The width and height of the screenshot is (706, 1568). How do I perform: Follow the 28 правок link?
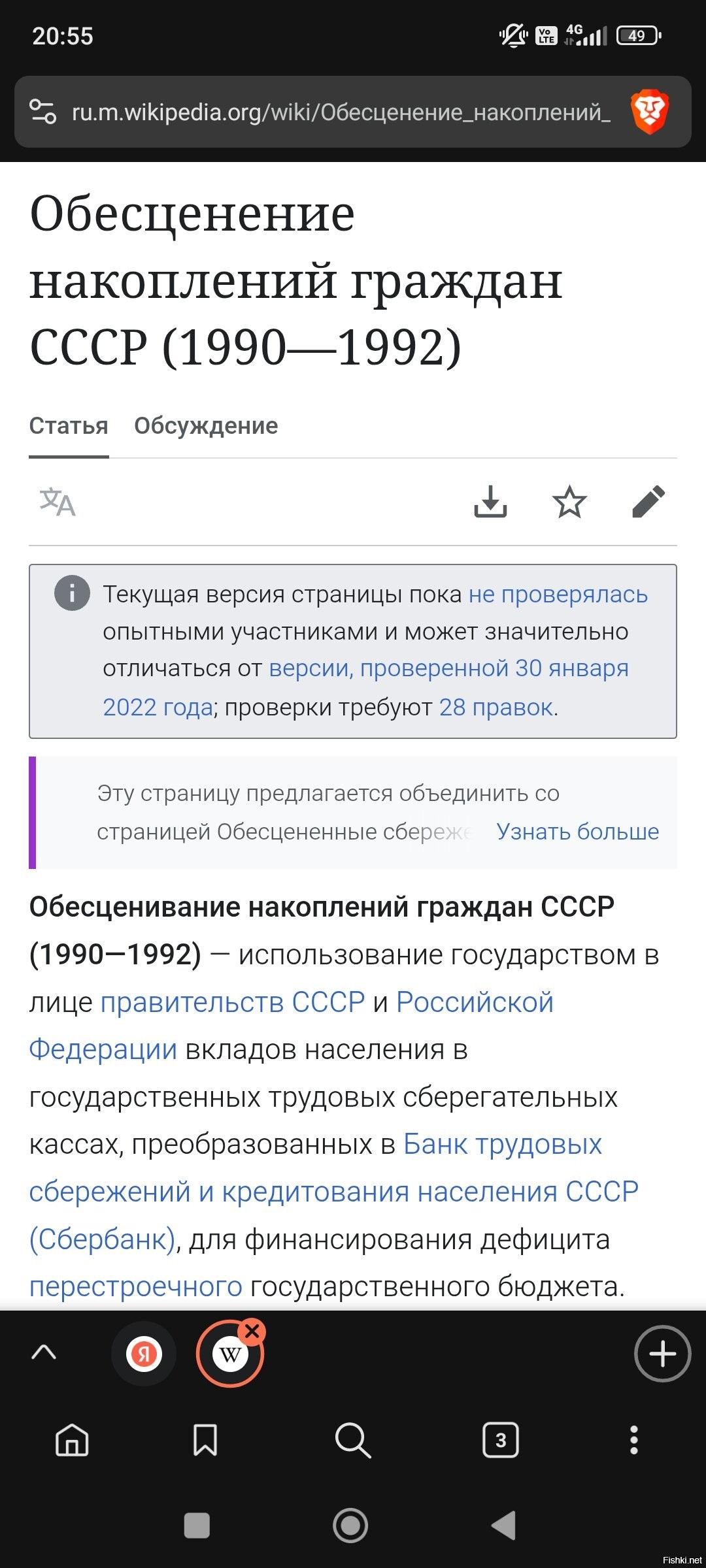pyautogui.click(x=496, y=707)
